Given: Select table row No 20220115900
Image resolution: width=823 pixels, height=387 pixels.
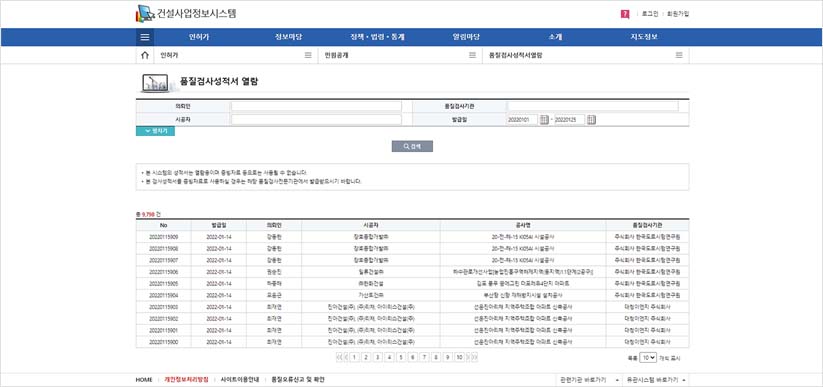Looking at the screenshot, I should (x=413, y=342).
